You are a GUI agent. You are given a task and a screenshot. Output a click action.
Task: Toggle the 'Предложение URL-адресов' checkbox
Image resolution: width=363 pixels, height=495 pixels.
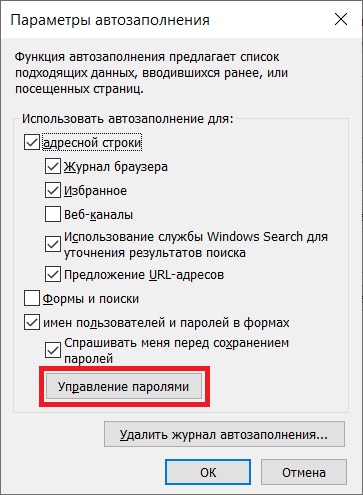(x=53, y=274)
